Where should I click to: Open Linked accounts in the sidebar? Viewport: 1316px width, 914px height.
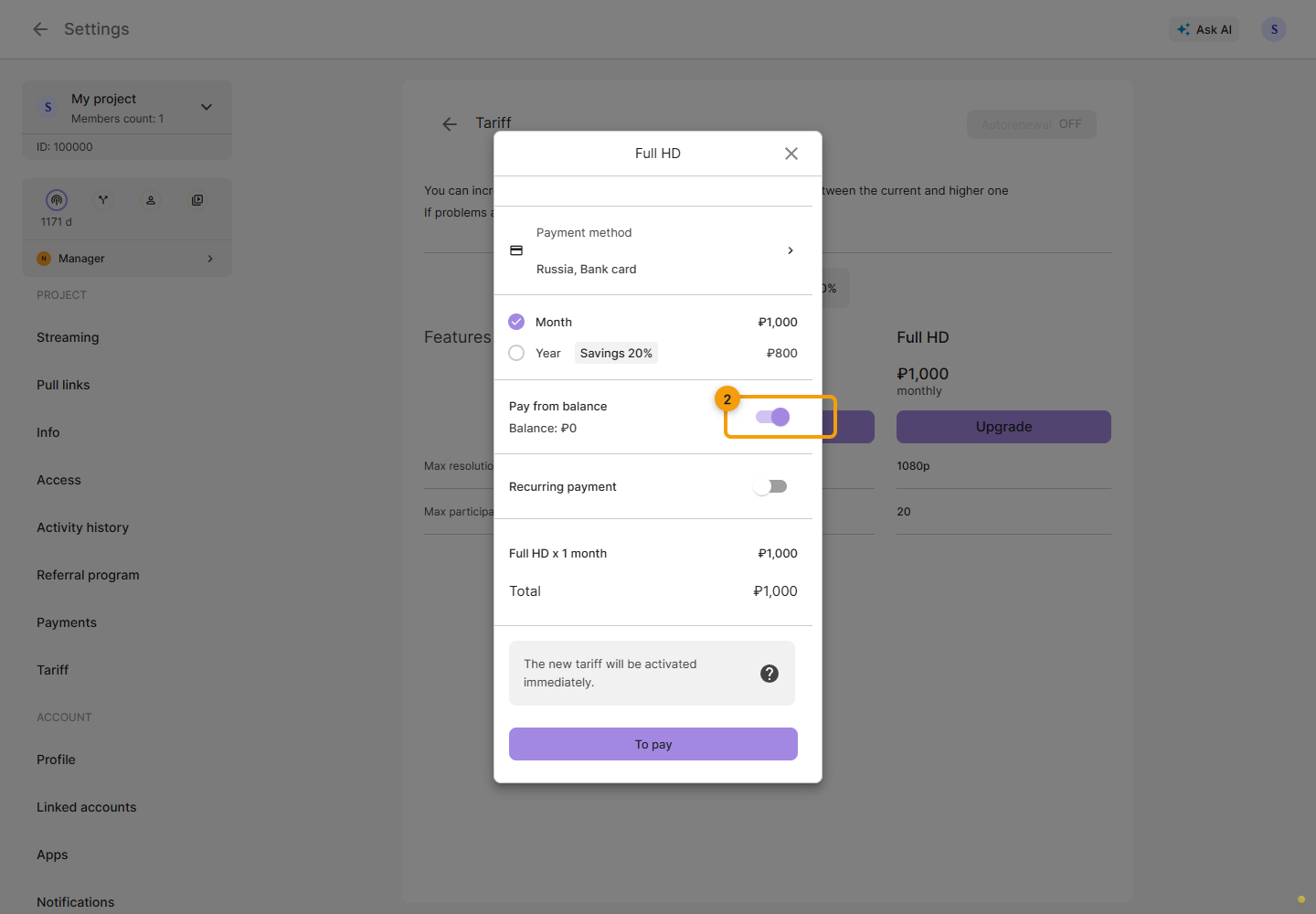click(x=87, y=807)
